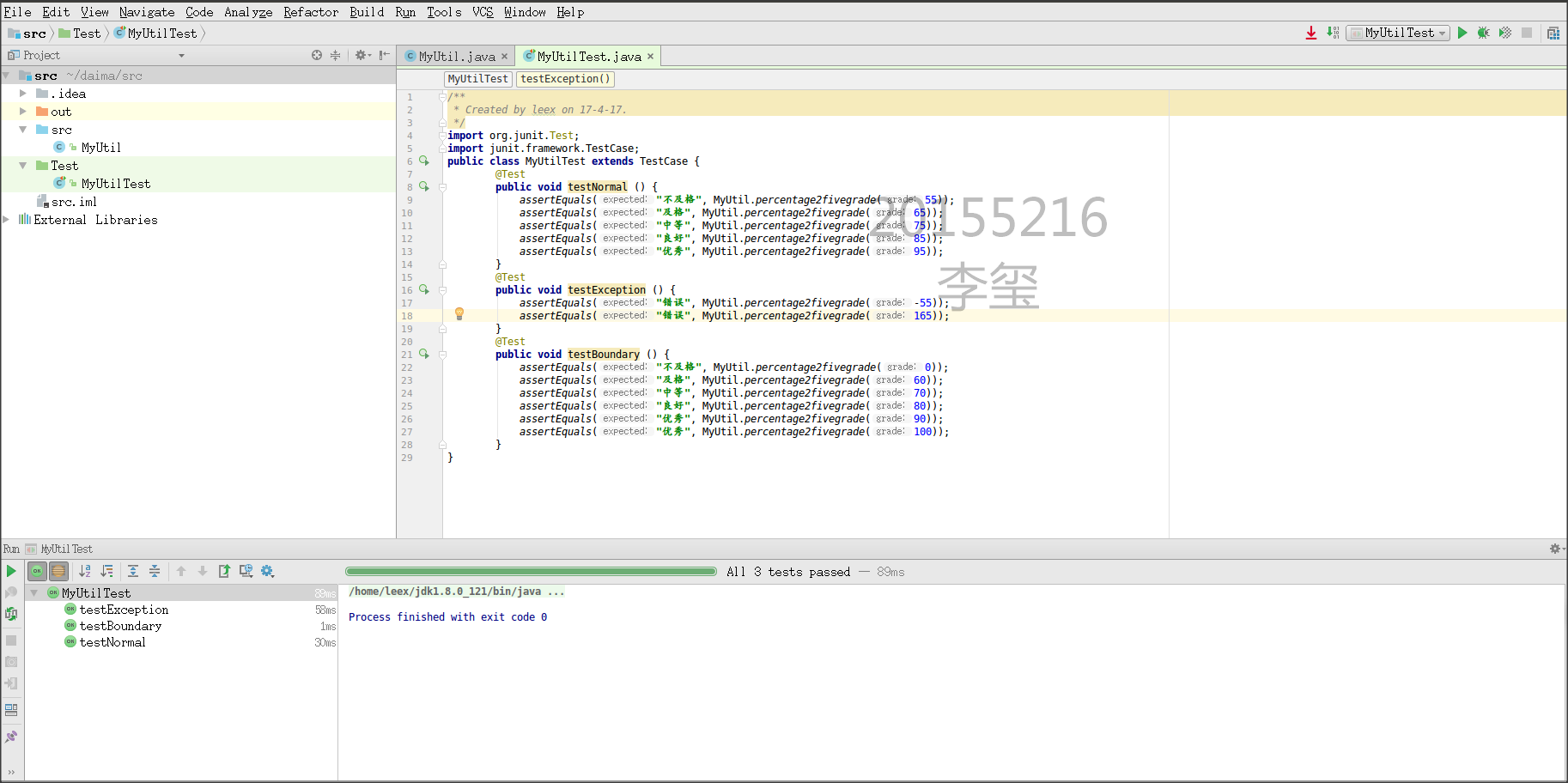This screenshot has height=783, width=1568.
Task: Click run gutter icon beside testException method
Action: 423,289
